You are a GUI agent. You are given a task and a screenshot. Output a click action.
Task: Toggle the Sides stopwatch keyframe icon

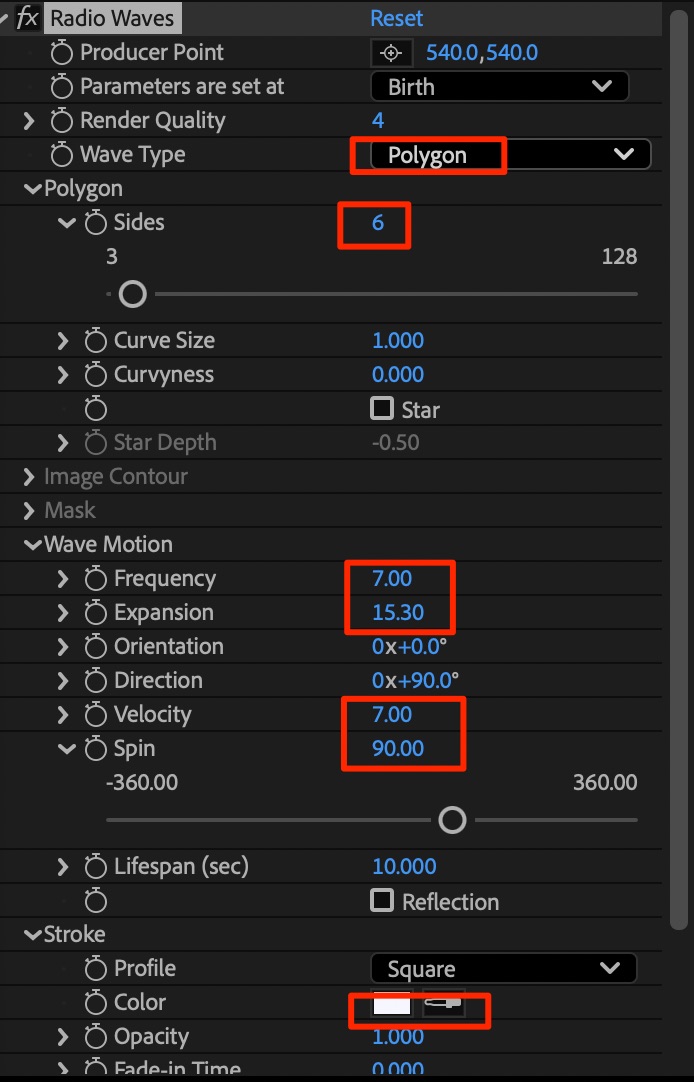96,223
